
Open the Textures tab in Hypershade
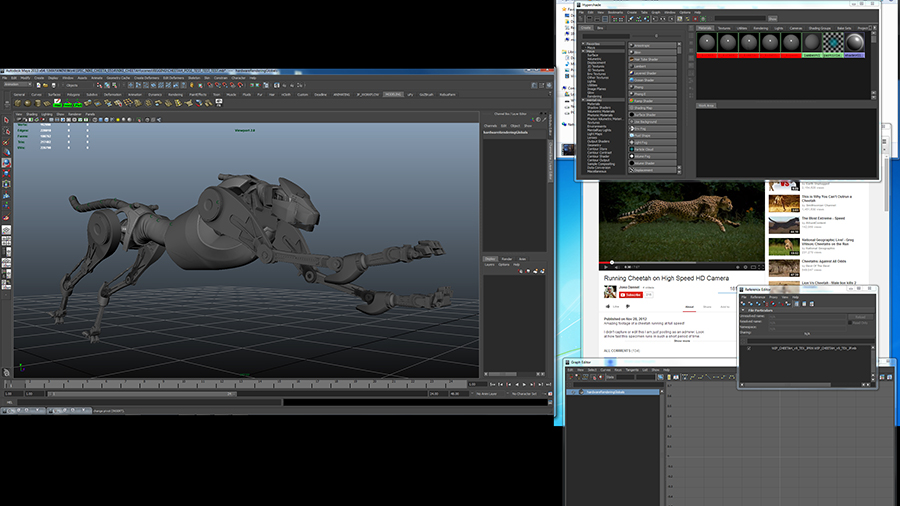[x=724, y=28]
